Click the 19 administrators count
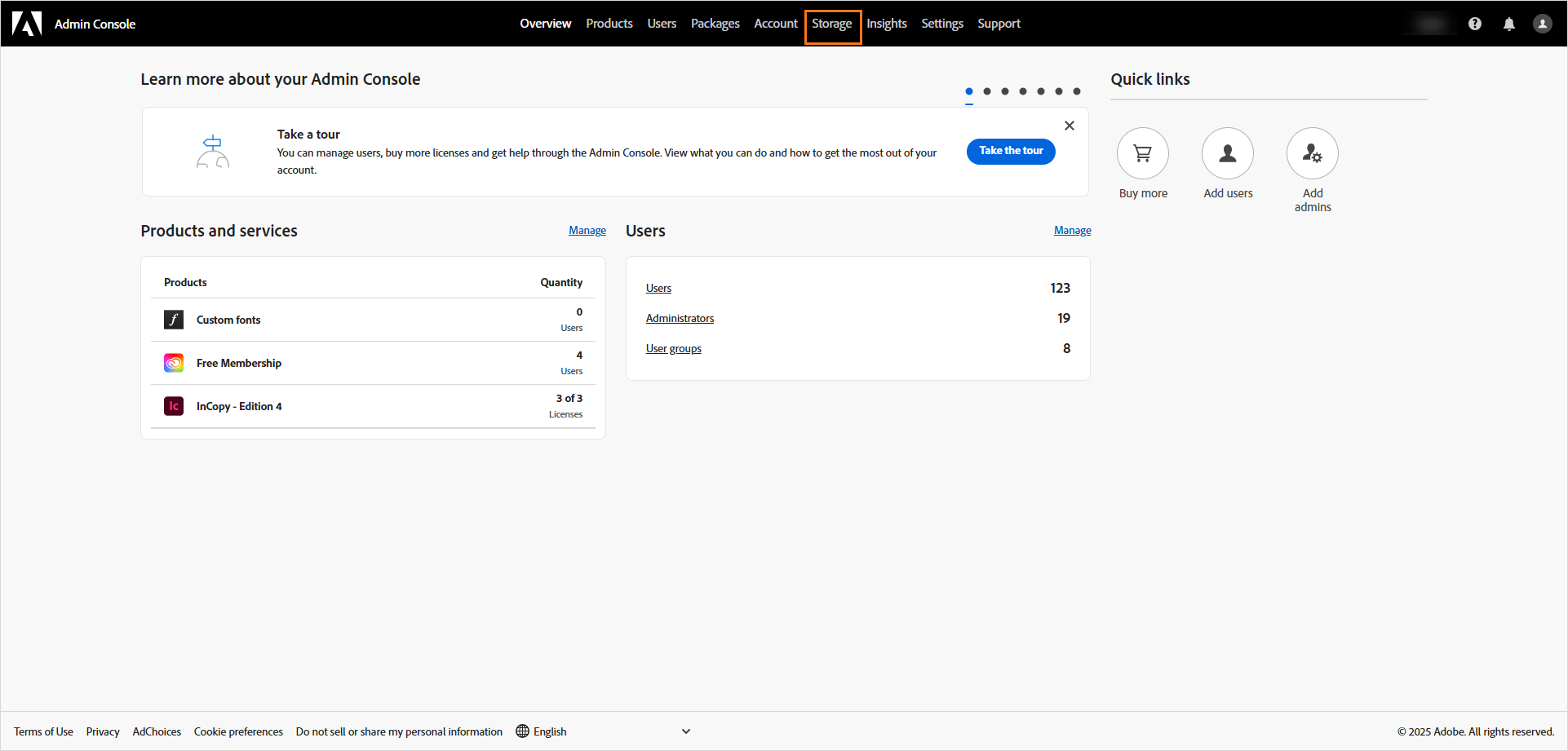 (1064, 318)
